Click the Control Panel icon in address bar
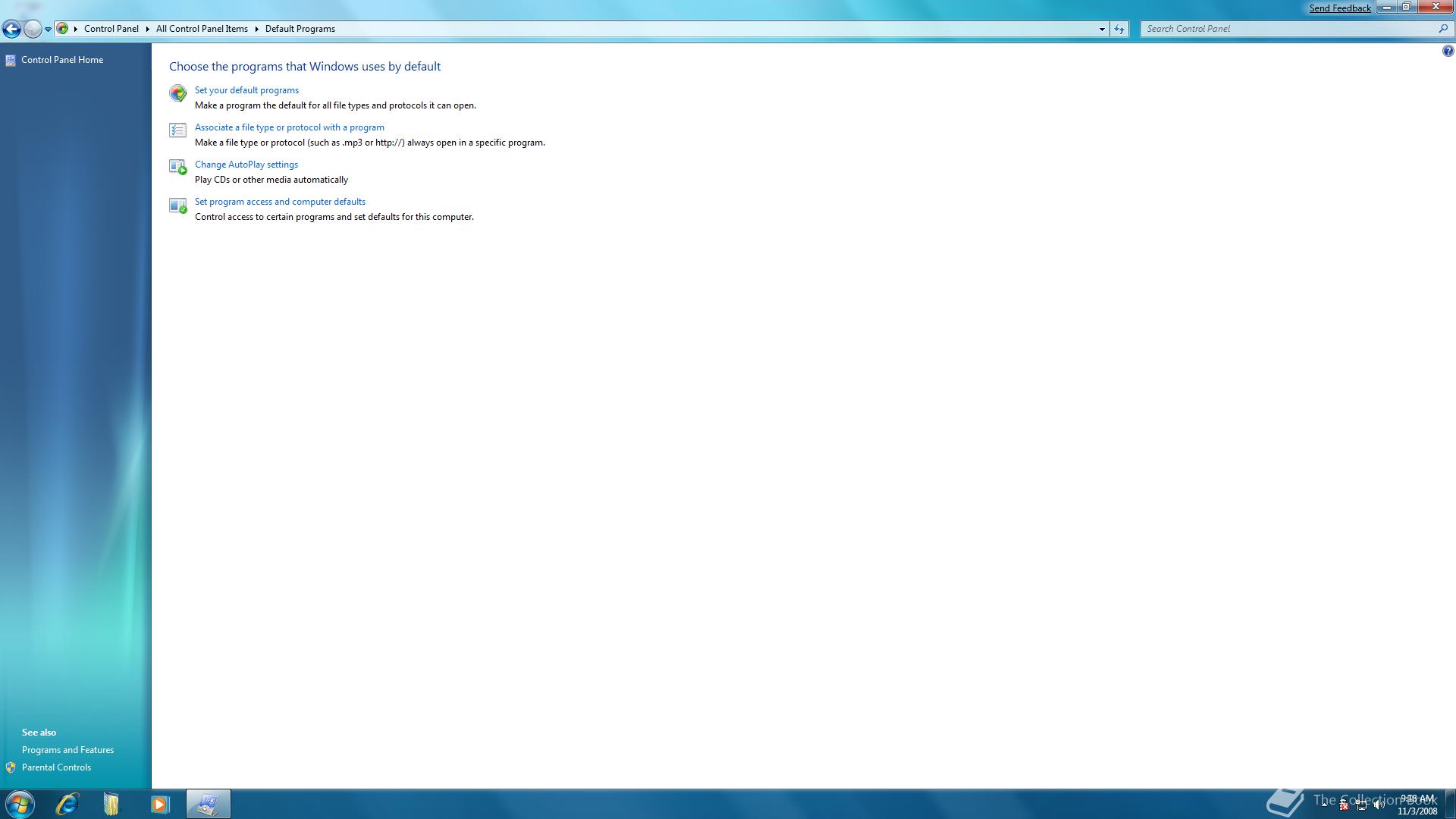This screenshot has width=1456, height=819. (63, 29)
